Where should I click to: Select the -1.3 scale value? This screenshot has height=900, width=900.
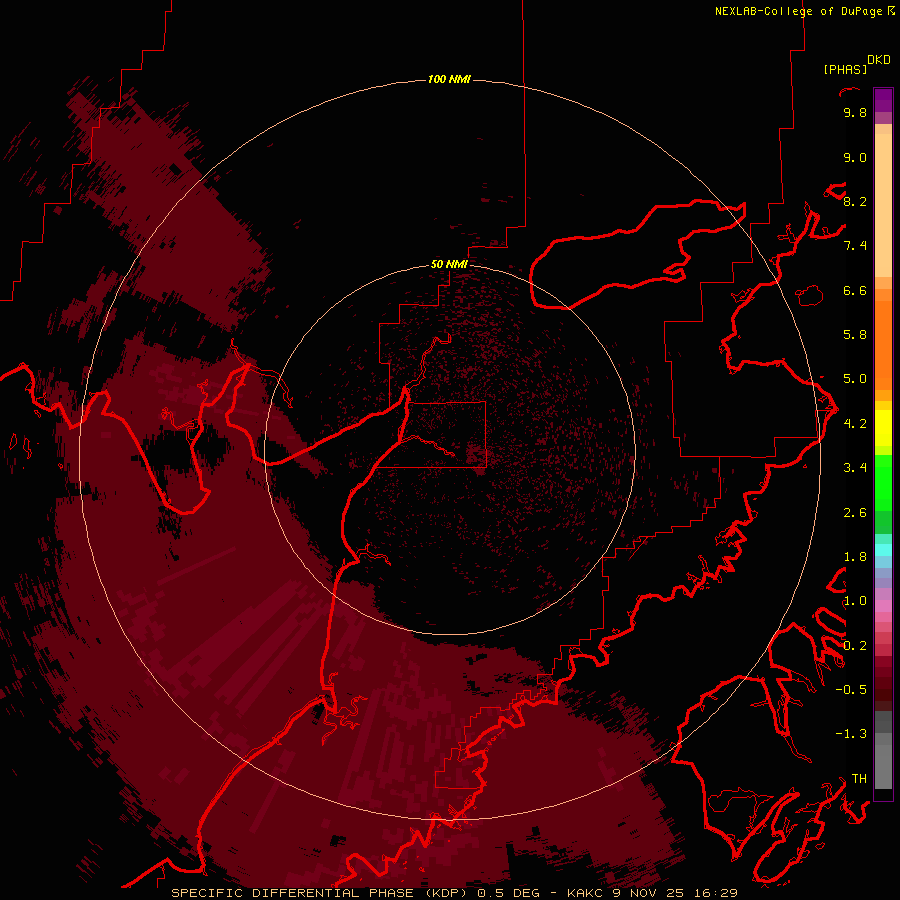tap(851, 734)
